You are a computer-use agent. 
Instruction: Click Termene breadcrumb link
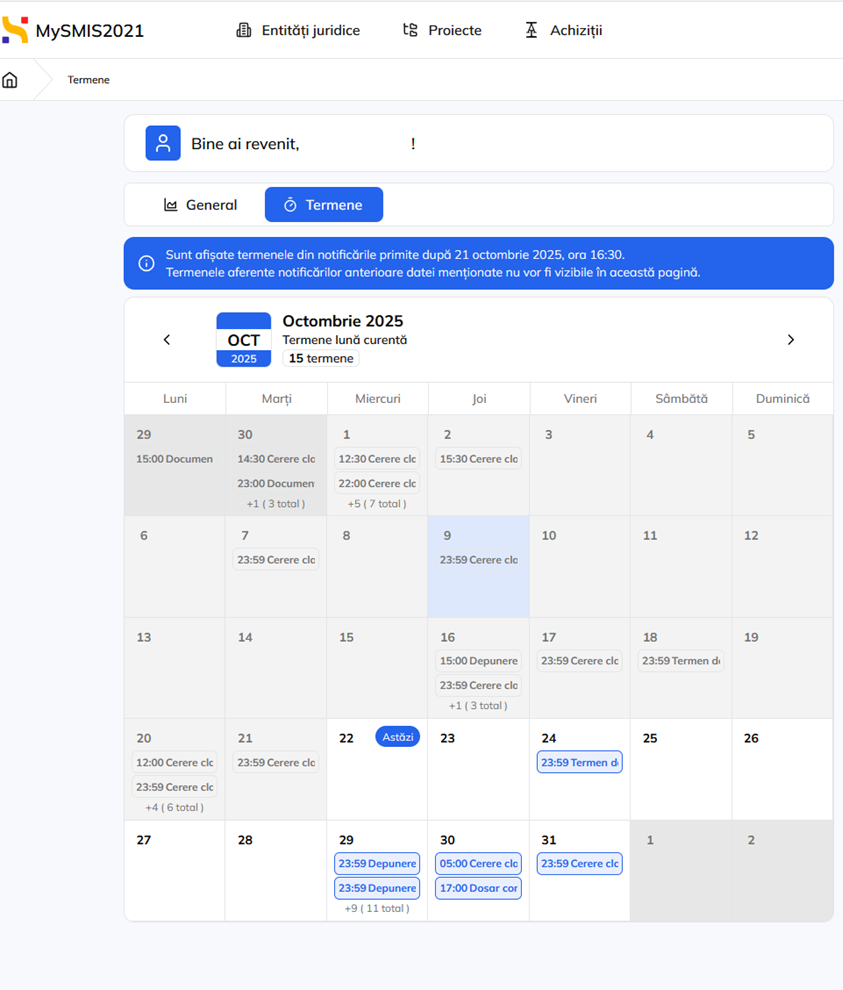point(88,80)
